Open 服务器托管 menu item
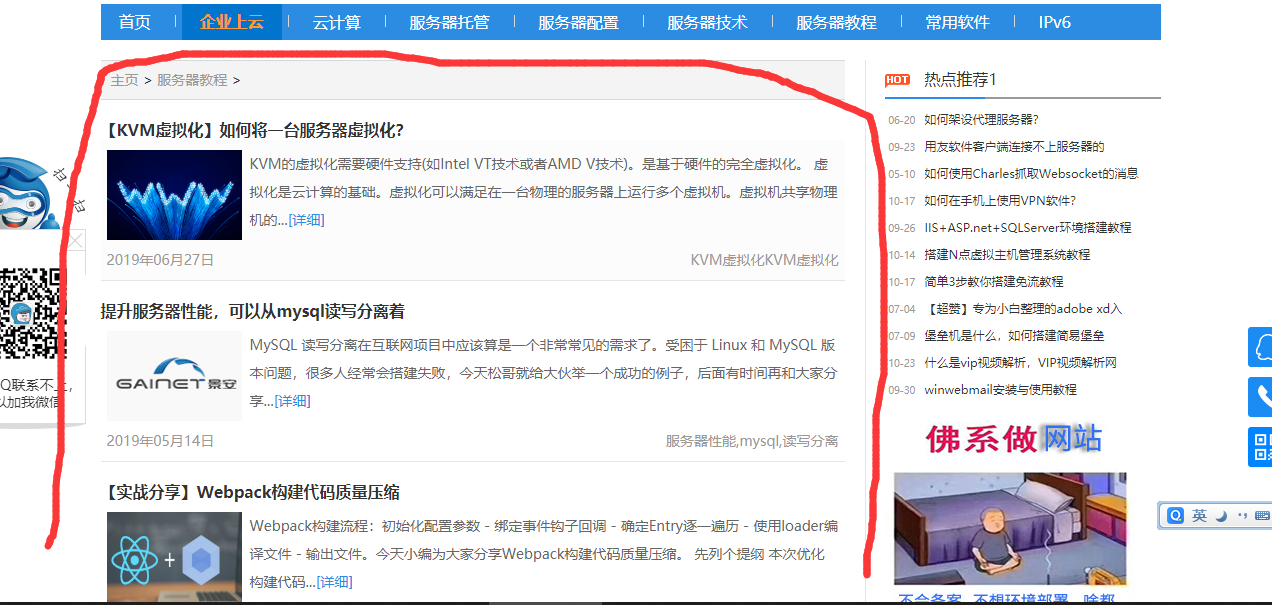 450,22
